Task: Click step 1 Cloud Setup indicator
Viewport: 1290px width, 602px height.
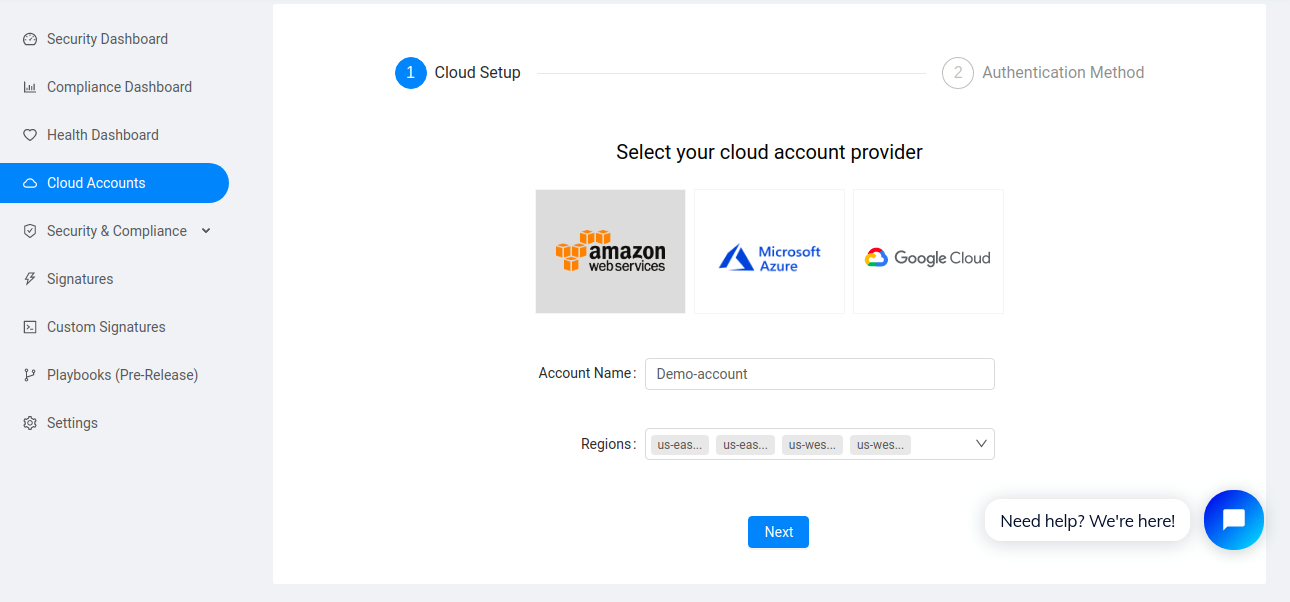Action: [458, 73]
